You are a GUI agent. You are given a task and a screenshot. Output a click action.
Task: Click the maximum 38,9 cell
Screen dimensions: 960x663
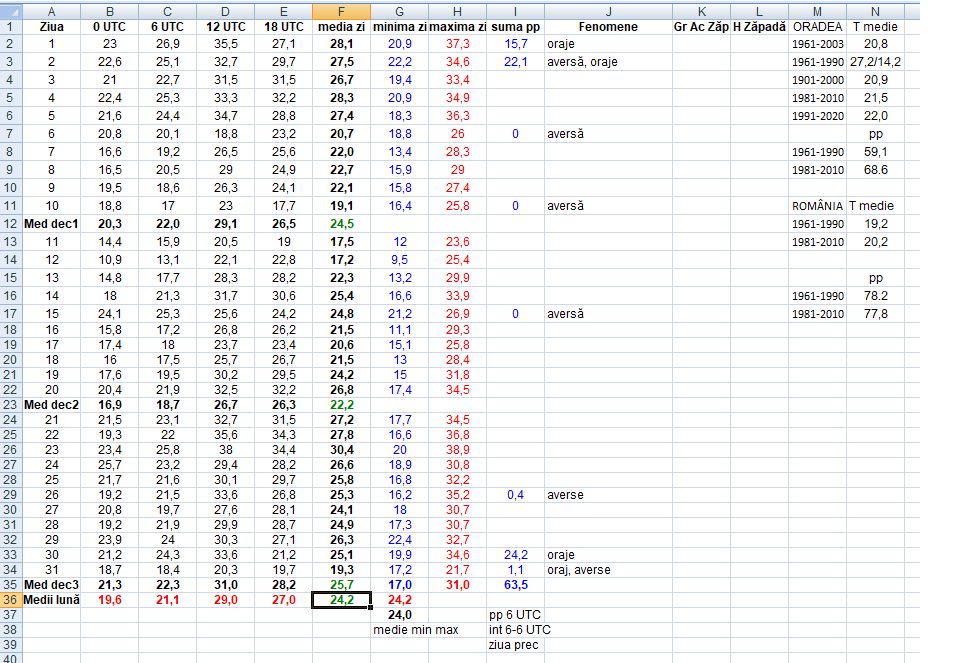coord(457,450)
